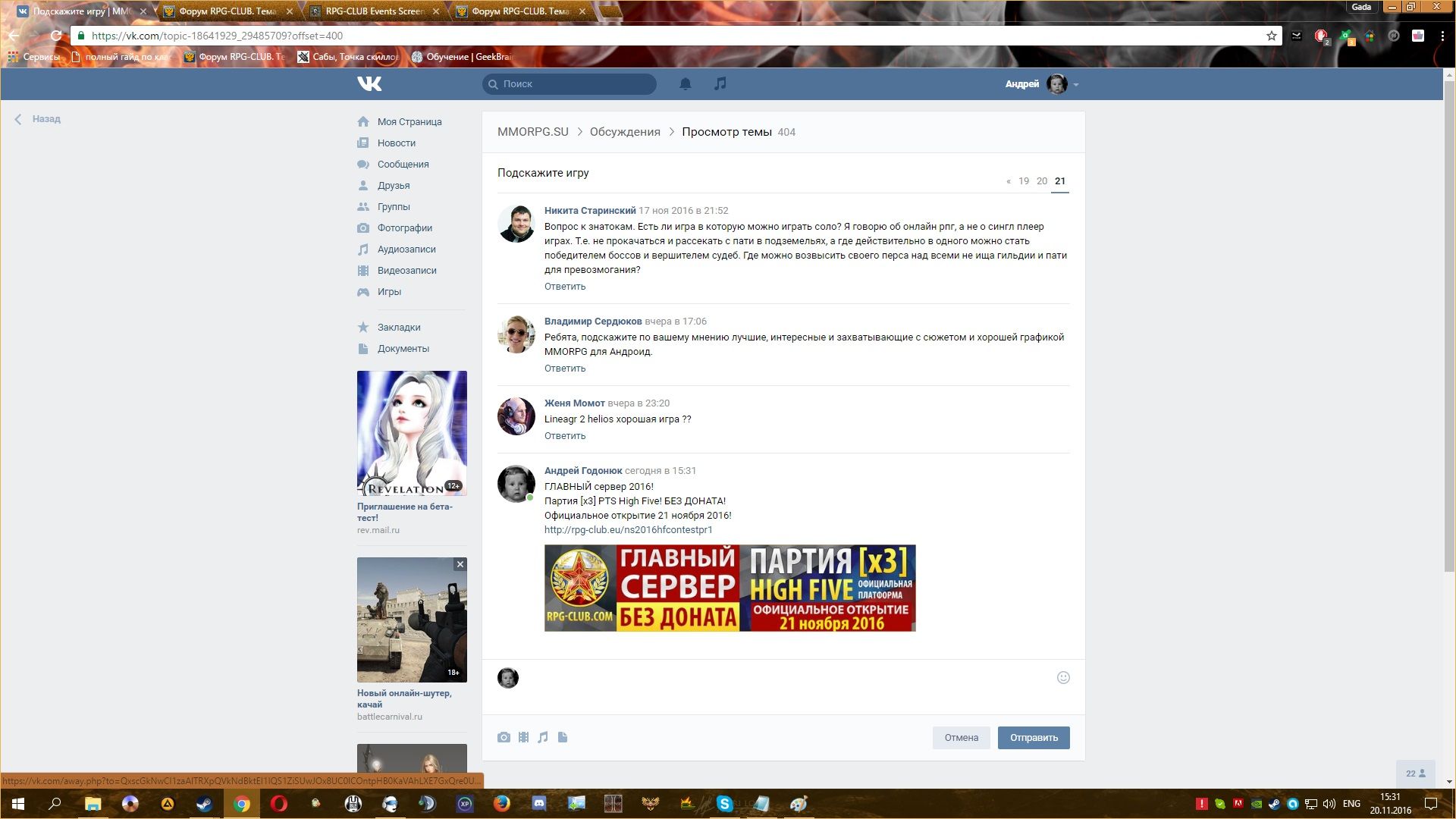Attach a photo with camera icon
Image resolution: width=1456 pixels, height=819 pixels.
tap(504, 737)
